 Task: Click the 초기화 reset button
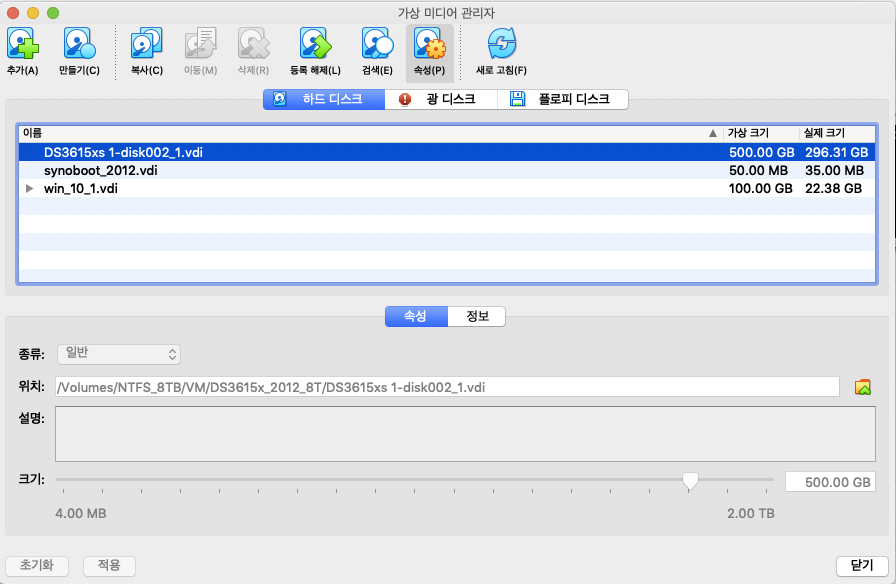[x=37, y=566]
